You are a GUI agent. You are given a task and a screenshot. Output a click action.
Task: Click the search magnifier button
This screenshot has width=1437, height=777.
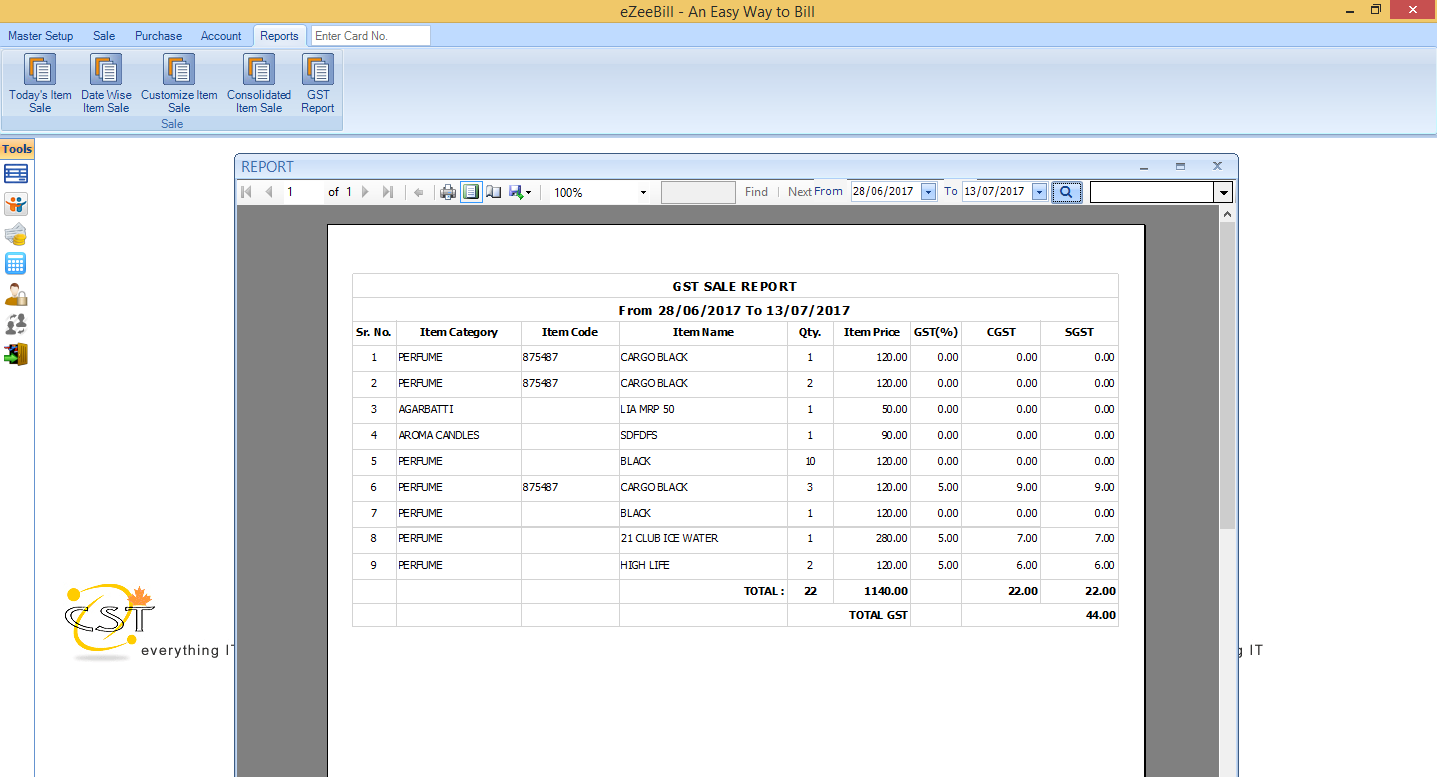pyautogui.click(x=1067, y=192)
